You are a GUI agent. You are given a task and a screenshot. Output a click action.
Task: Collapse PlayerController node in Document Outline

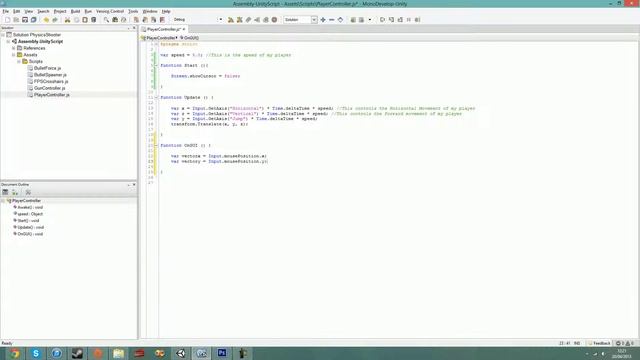[3, 201]
